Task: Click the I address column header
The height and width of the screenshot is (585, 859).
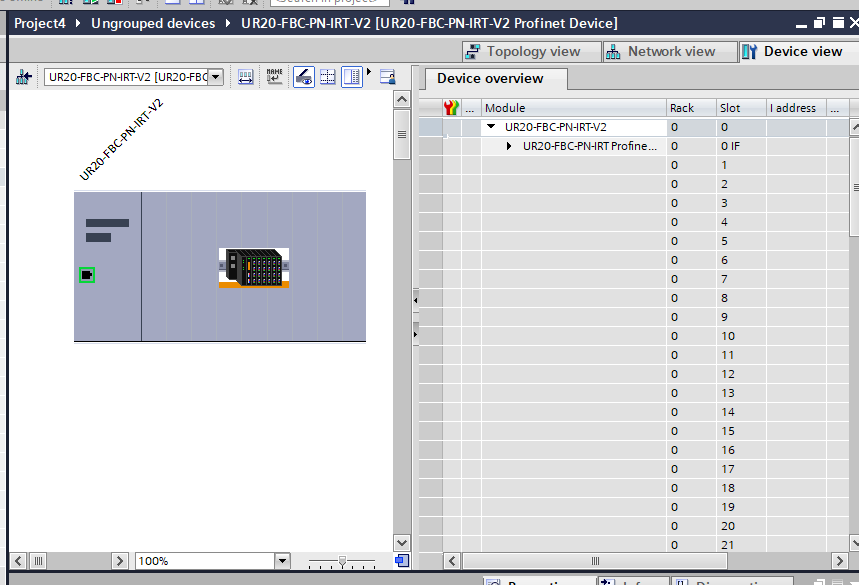Action: (796, 108)
